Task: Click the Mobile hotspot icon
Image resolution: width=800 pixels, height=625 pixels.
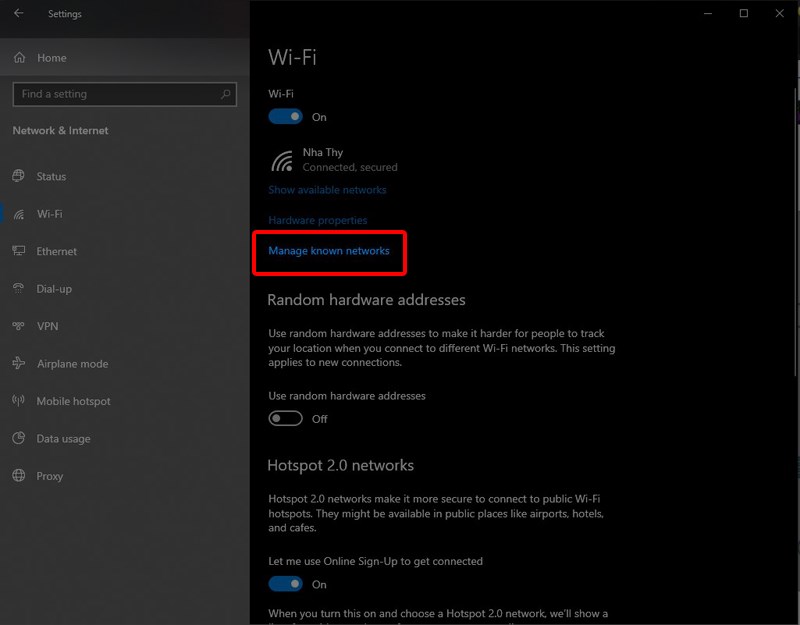Action: pos(18,401)
